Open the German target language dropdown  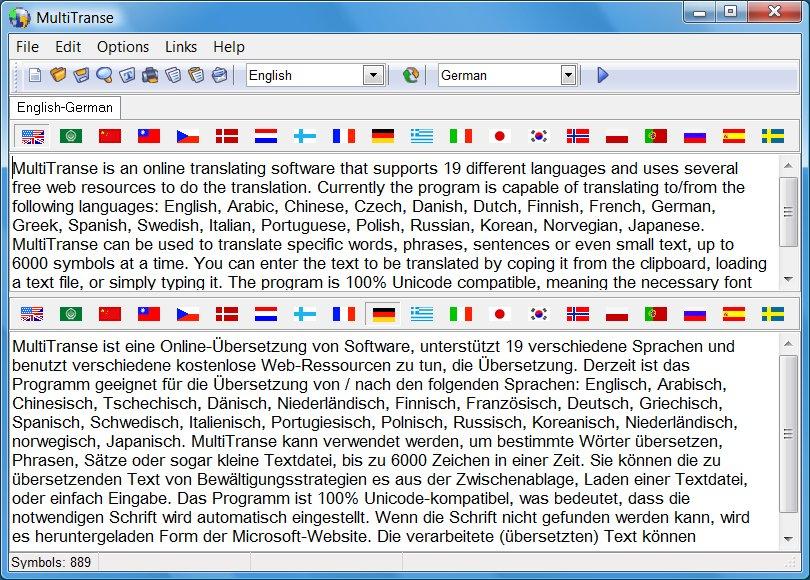click(x=568, y=75)
